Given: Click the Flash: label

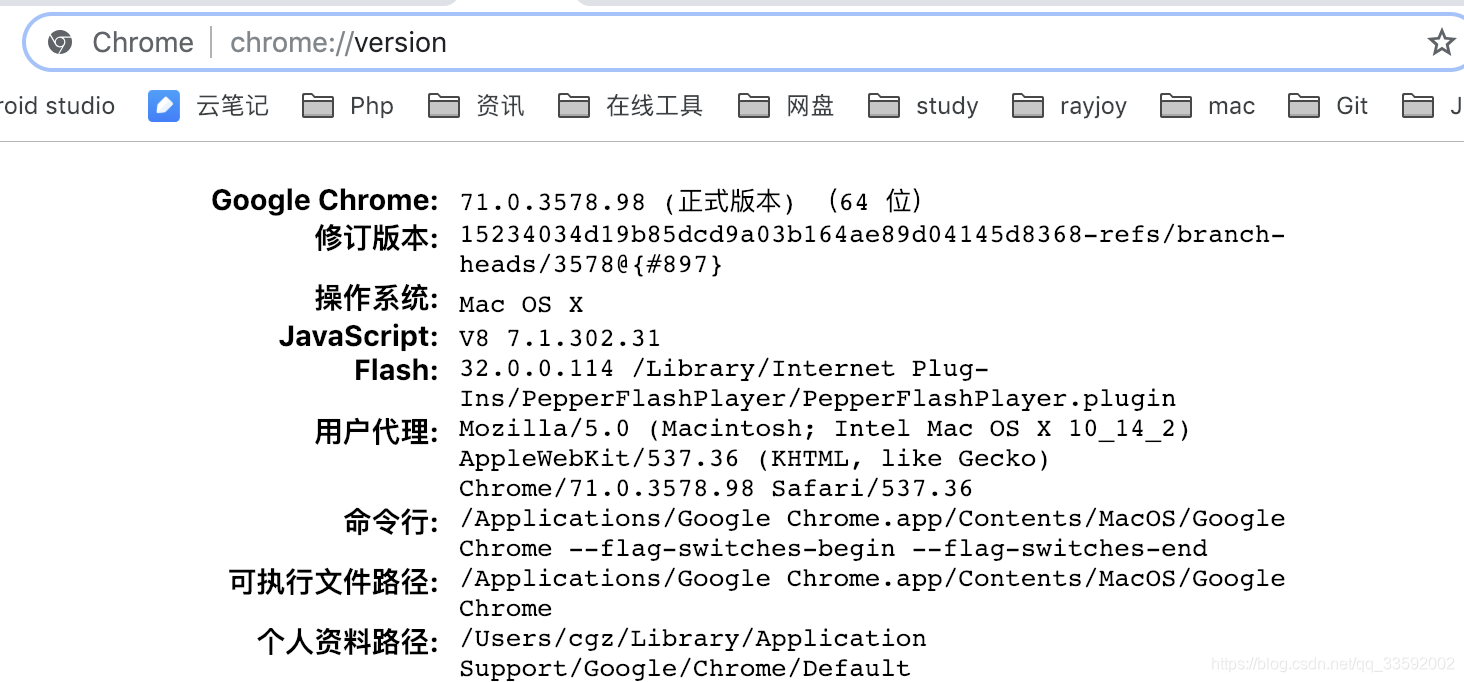Looking at the screenshot, I should click(x=396, y=371).
